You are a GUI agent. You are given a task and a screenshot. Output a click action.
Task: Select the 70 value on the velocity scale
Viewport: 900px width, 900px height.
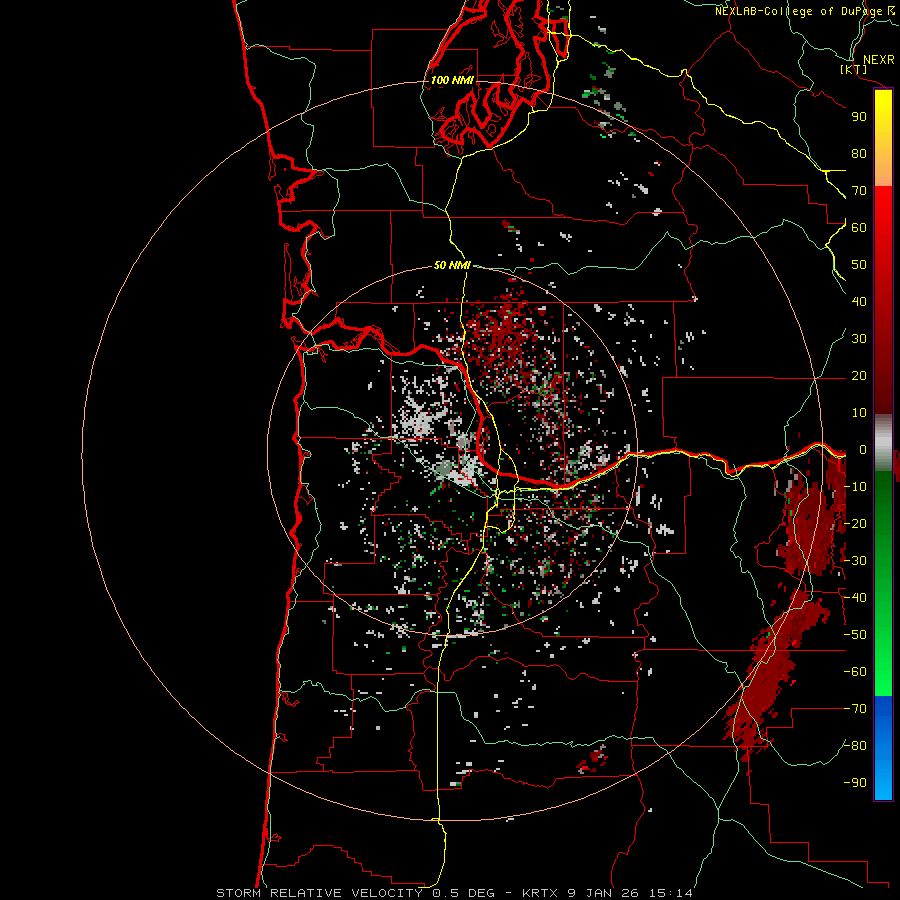point(859,191)
